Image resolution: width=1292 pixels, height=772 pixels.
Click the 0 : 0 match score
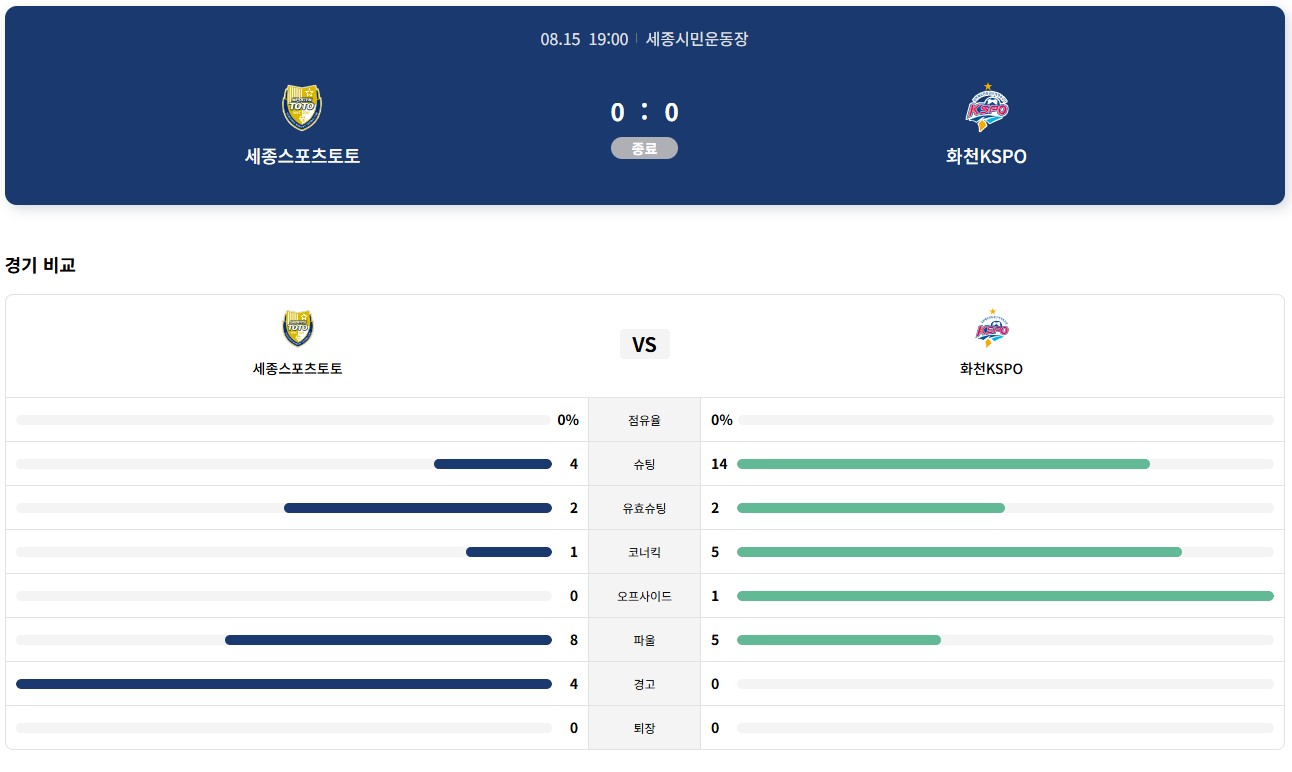coord(644,112)
